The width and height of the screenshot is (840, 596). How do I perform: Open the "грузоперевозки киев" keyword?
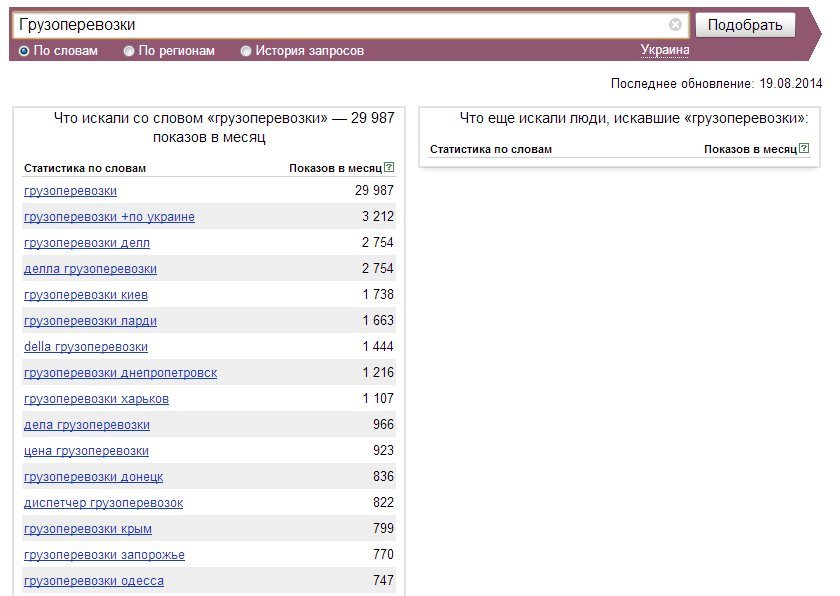pyautogui.click(x=86, y=295)
